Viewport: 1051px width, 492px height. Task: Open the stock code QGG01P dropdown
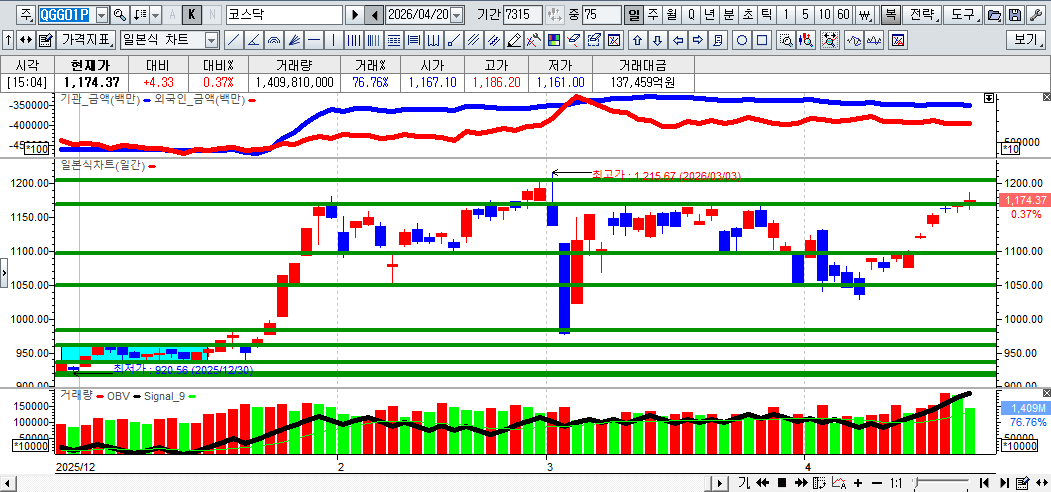pyautogui.click(x=101, y=15)
